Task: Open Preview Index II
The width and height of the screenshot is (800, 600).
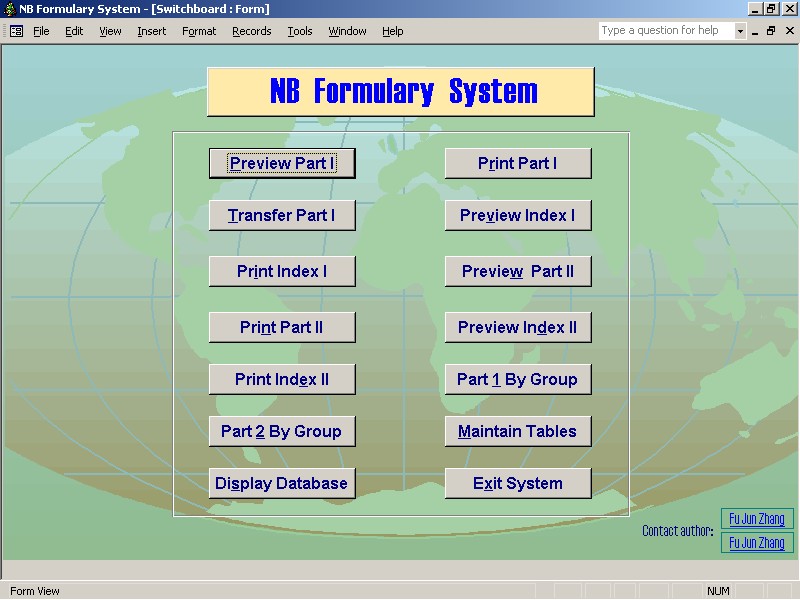Action: tap(518, 328)
